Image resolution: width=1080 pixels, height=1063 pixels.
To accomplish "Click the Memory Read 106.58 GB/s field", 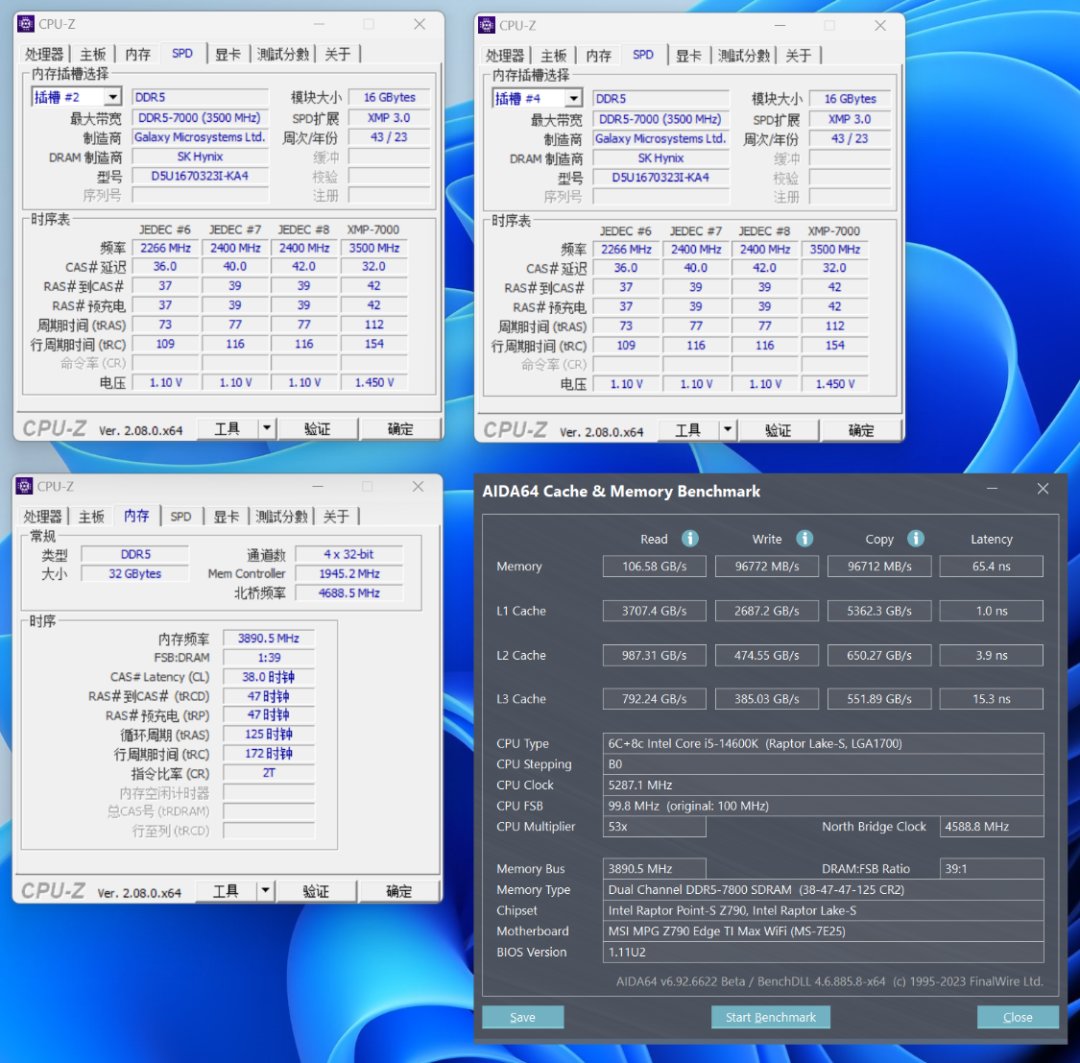I will point(654,566).
